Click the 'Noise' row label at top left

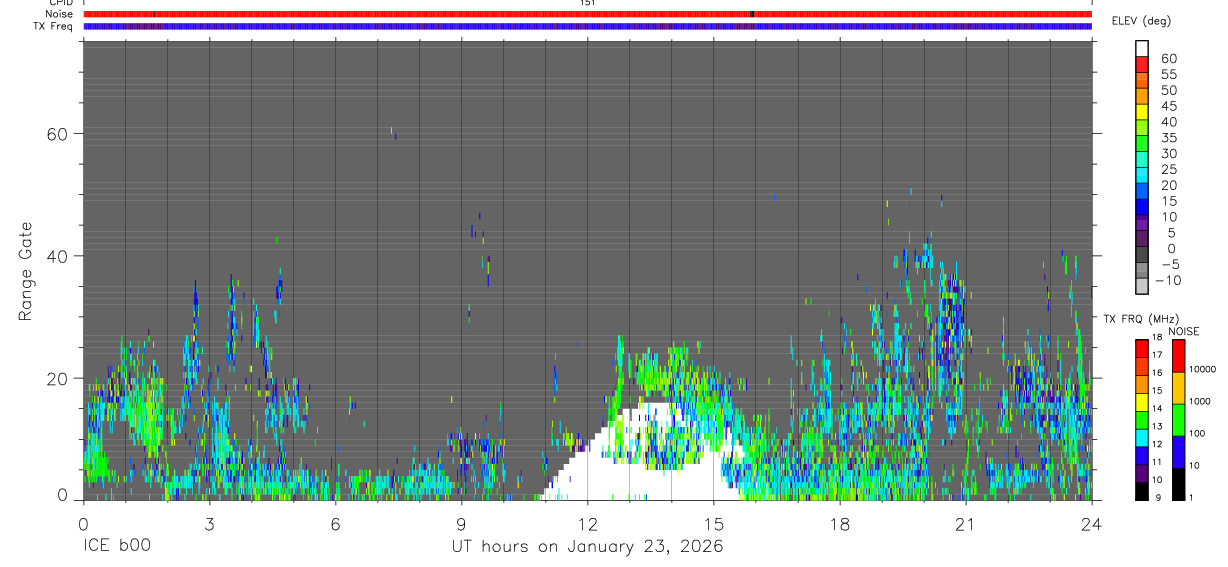(59, 14)
